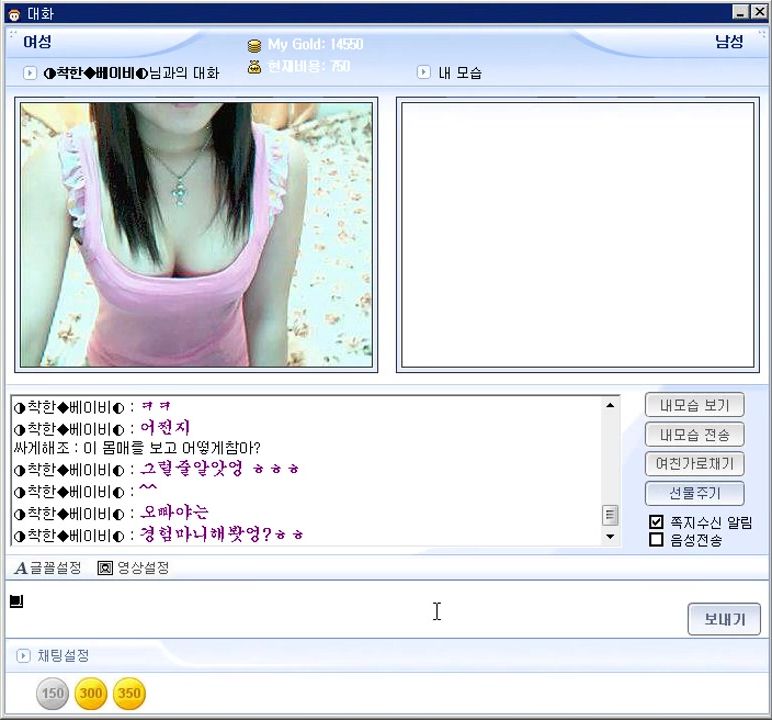Click the 현재비용 money bag icon
This screenshot has width=772, height=720.
pyautogui.click(x=254, y=67)
